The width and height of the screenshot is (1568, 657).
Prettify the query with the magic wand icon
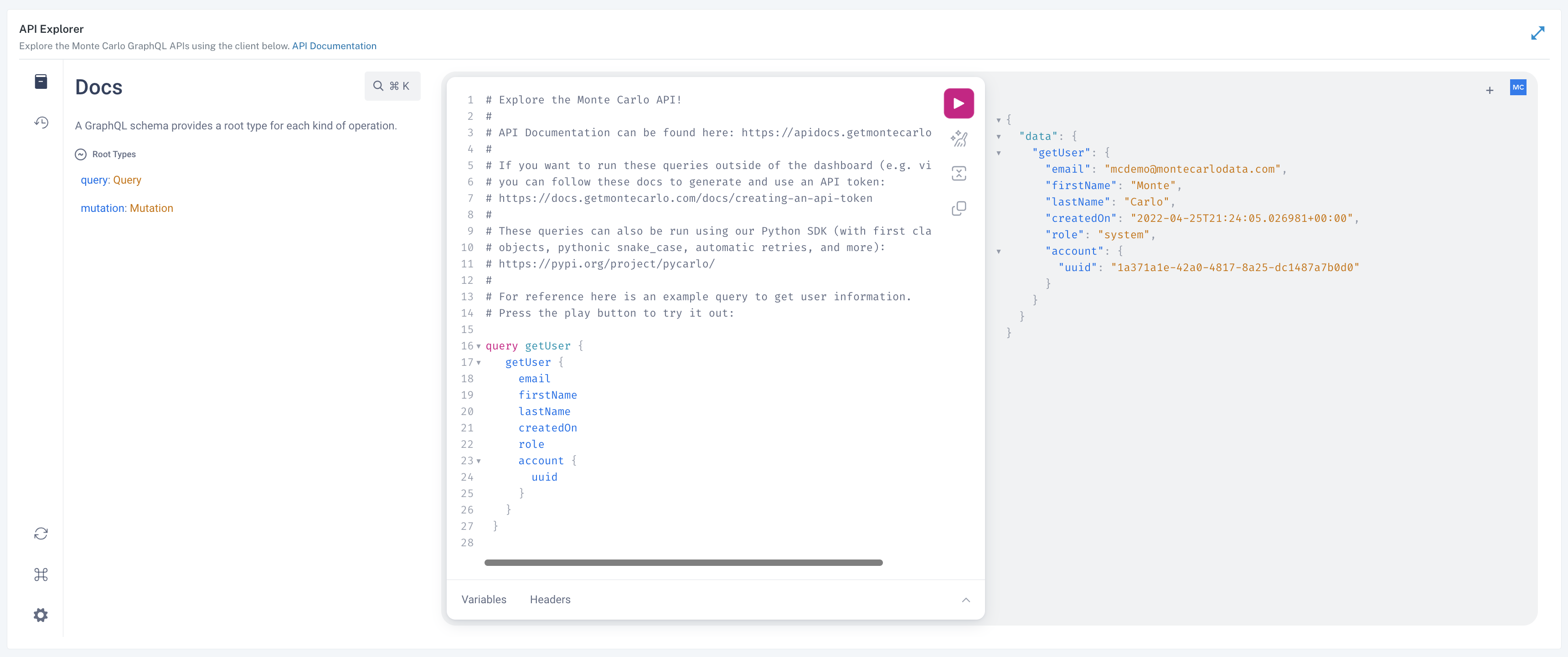pos(959,139)
